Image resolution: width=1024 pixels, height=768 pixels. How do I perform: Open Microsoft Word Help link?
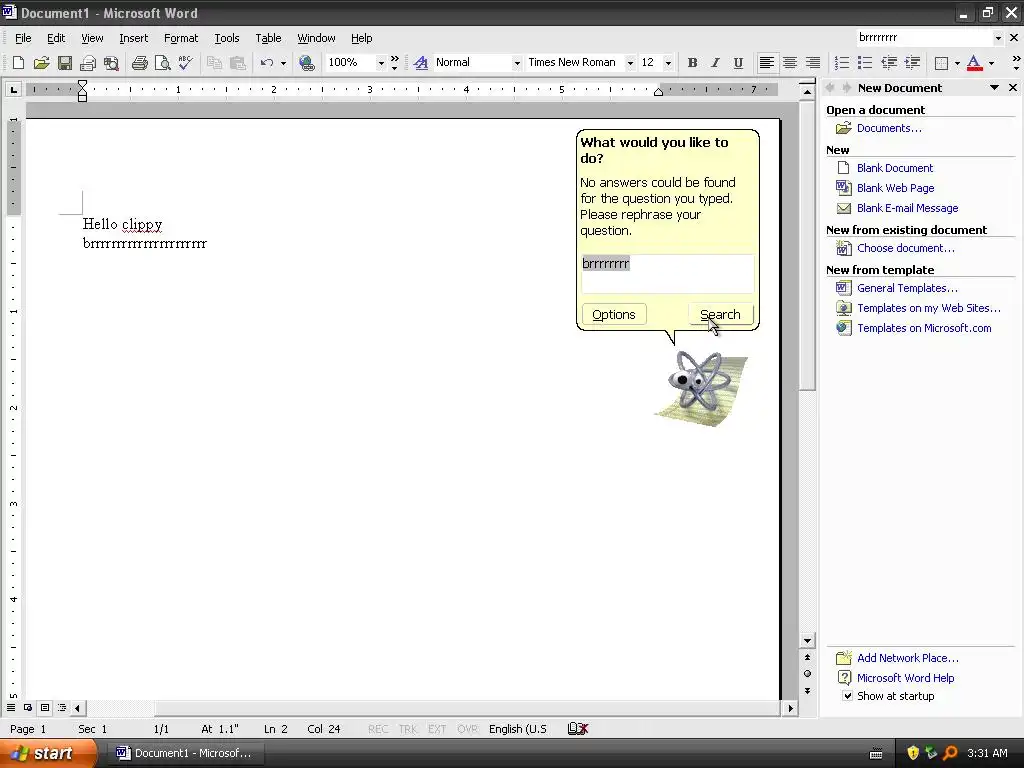click(905, 678)
